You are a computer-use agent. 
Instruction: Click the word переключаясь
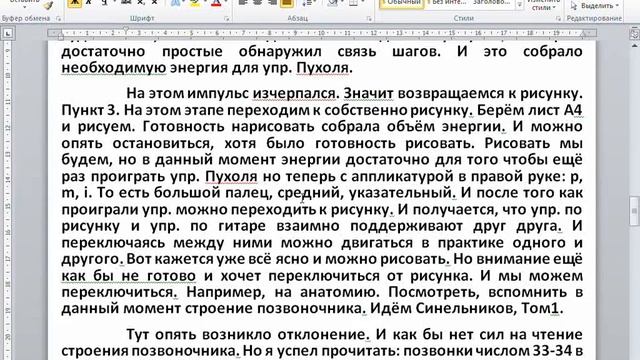(113, 242)
